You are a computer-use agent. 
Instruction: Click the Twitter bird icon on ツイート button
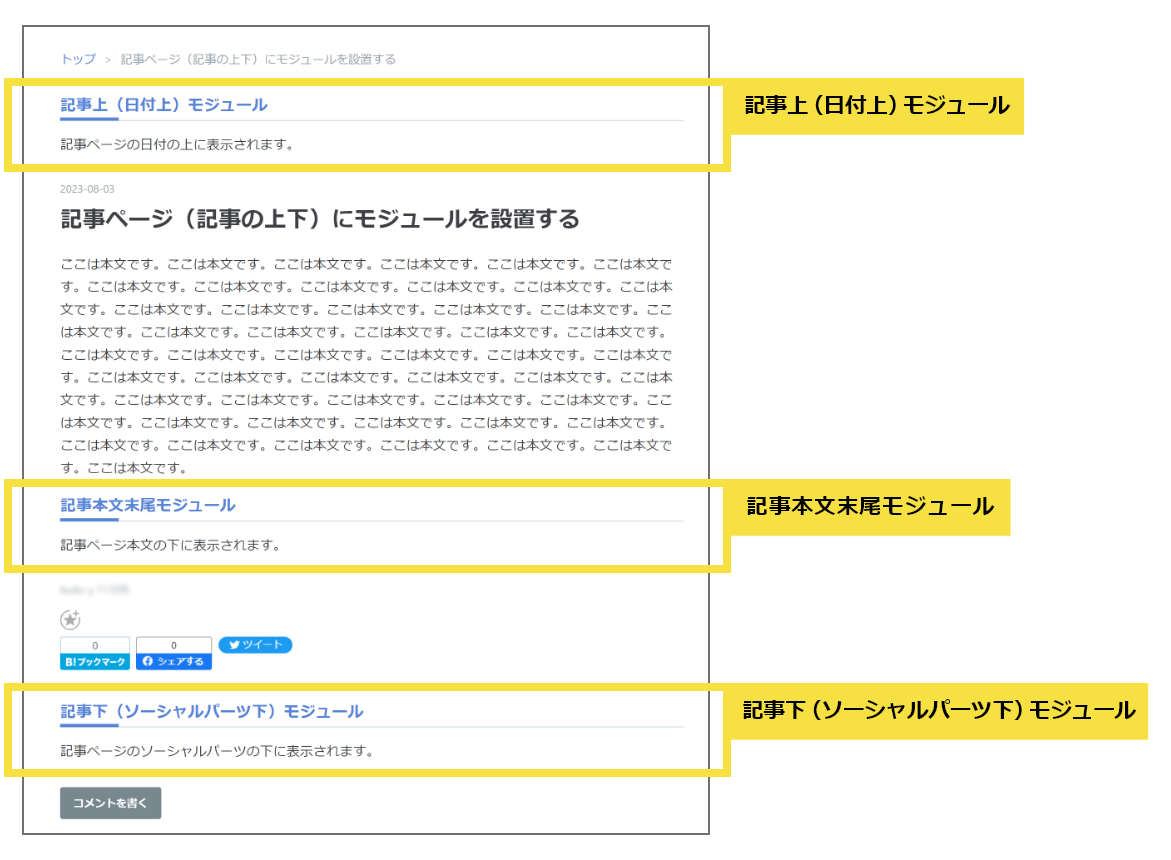(x=237, y=645)
